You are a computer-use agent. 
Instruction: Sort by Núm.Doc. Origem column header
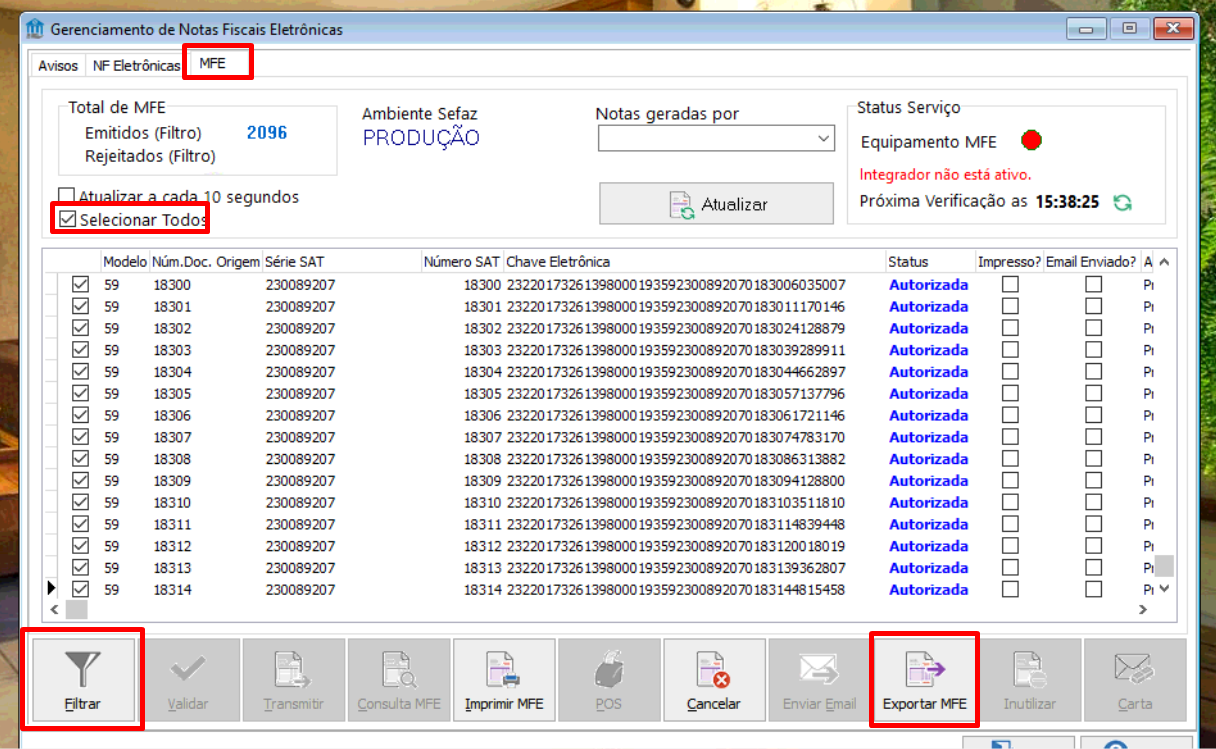(206, 262)
